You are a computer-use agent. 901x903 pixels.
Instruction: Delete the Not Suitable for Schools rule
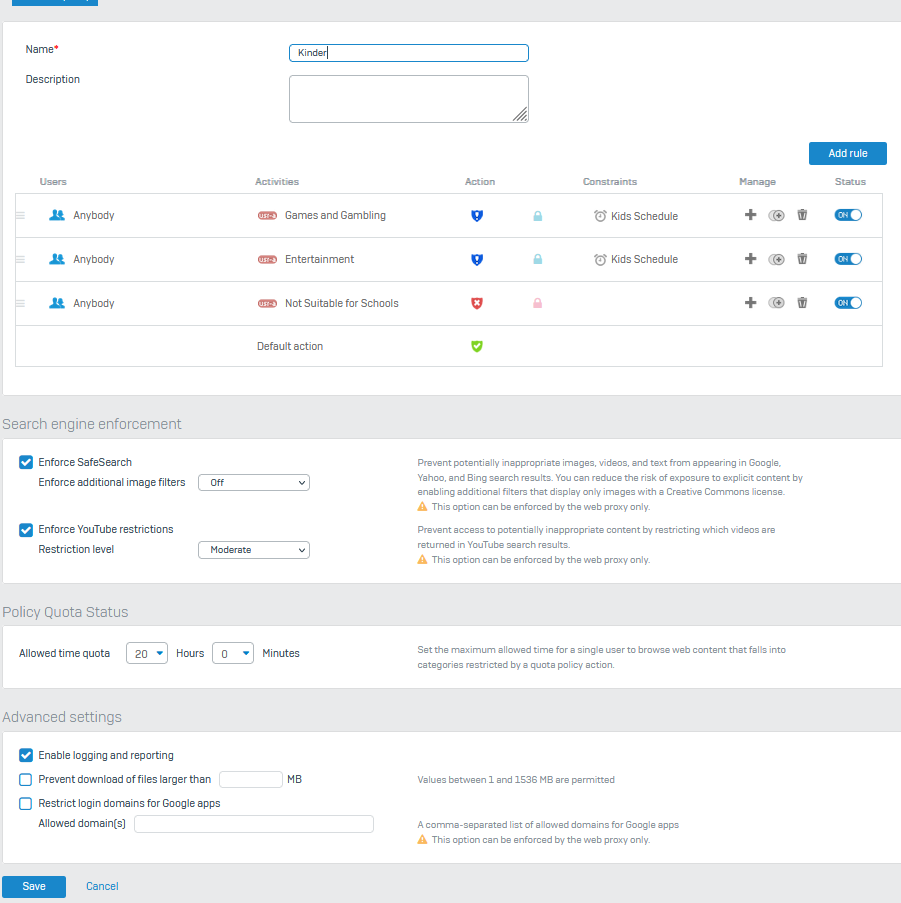[802, 303]
